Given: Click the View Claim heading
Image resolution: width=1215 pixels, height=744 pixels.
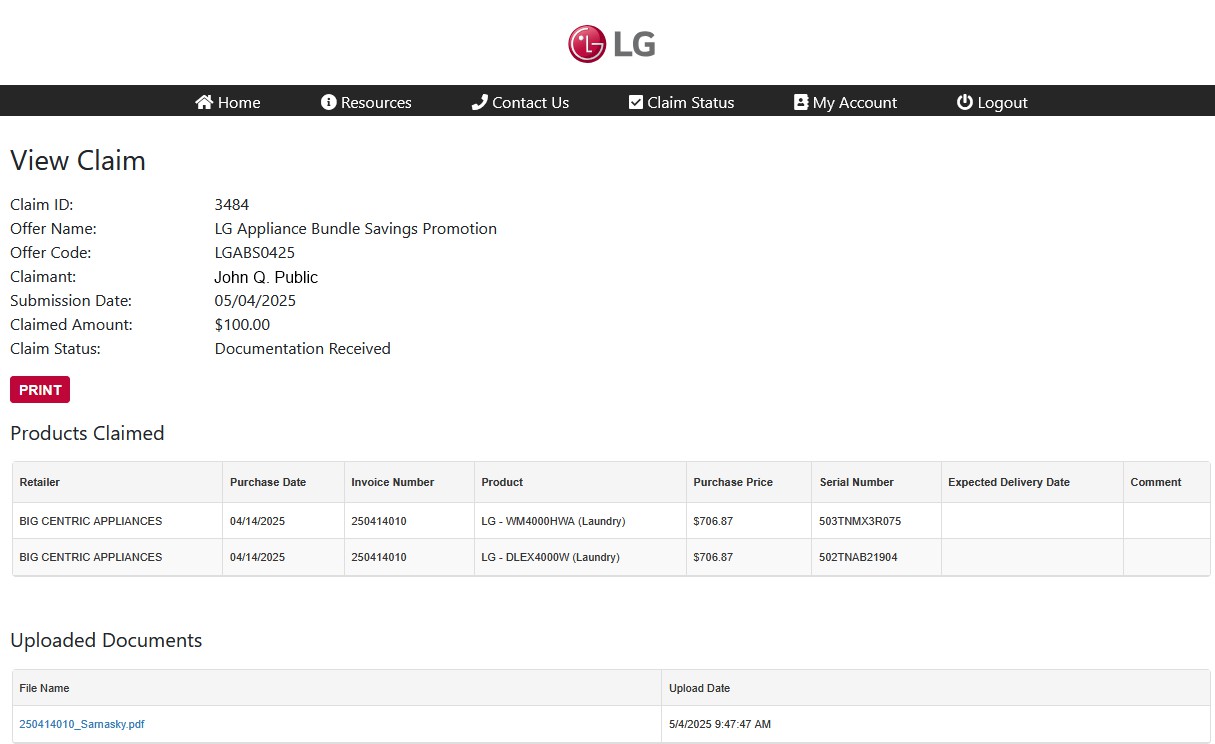Looking at the screenshot, I should click(78, 161).
